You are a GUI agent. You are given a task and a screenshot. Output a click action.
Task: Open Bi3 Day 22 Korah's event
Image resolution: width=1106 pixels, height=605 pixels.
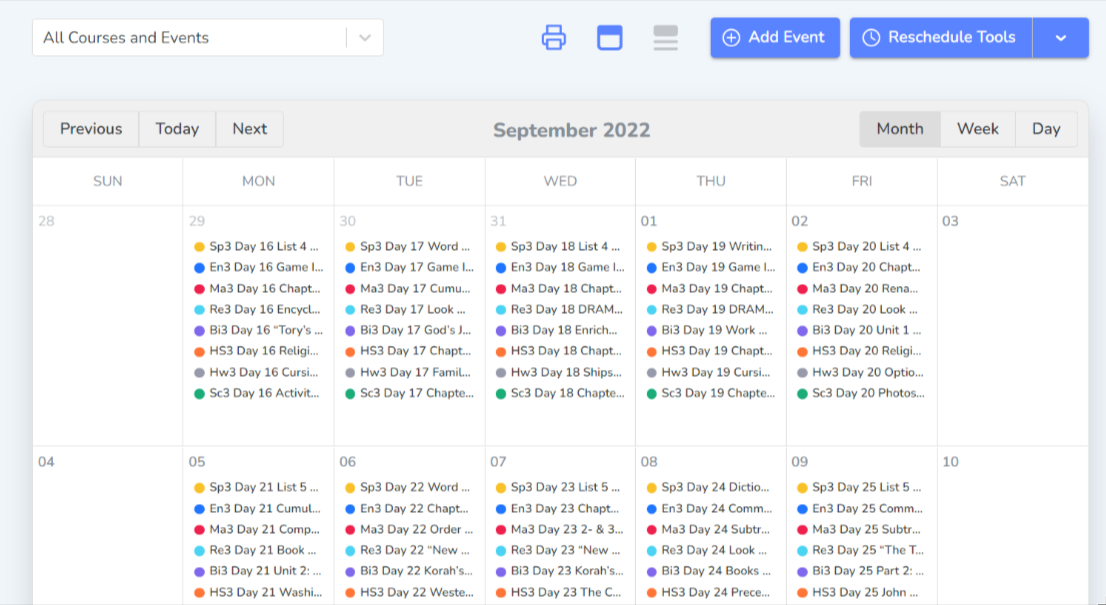point(408,571)
